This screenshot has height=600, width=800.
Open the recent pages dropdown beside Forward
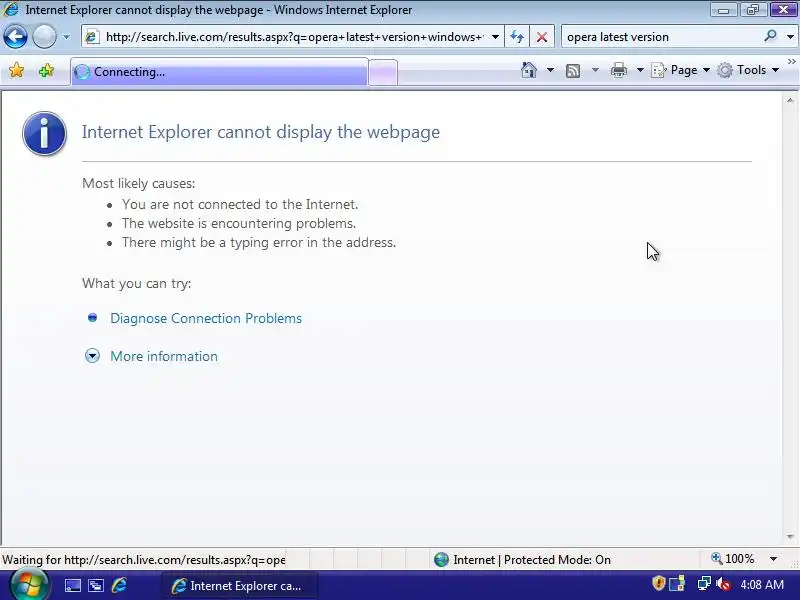coord(66,37)
